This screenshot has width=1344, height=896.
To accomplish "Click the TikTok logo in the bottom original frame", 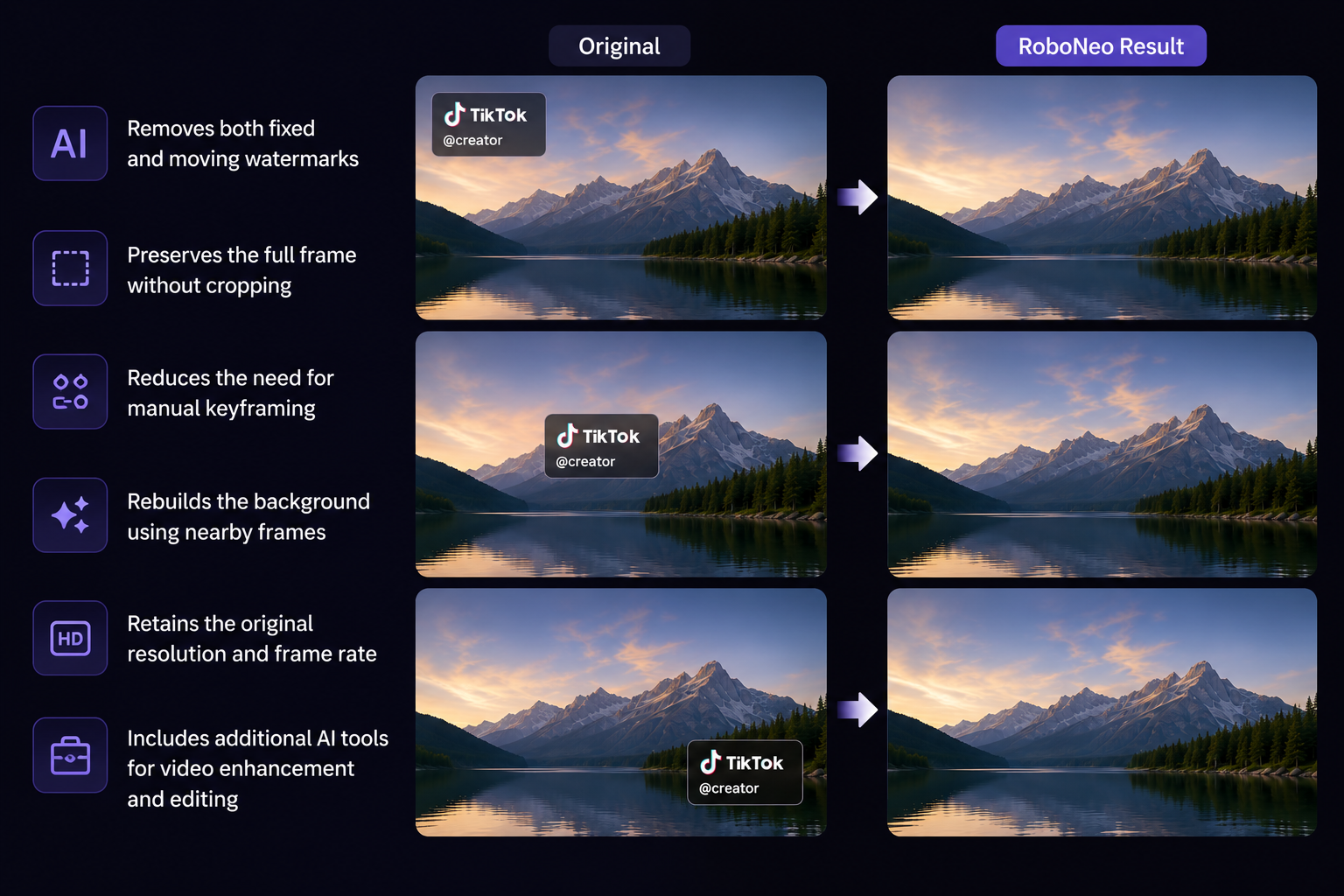I will tap(710, 762).
